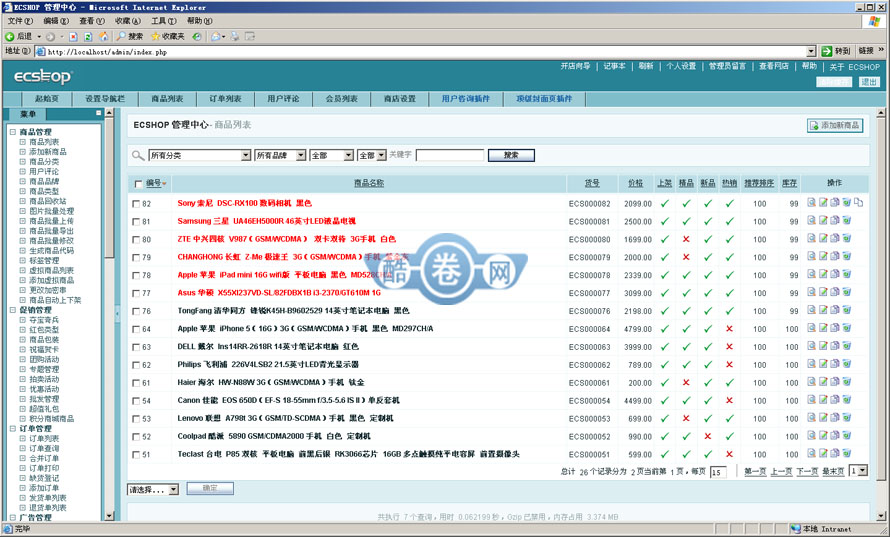Open the second 全部 filter dropdown
890x537 pixels.
click(x=372, y=156)
